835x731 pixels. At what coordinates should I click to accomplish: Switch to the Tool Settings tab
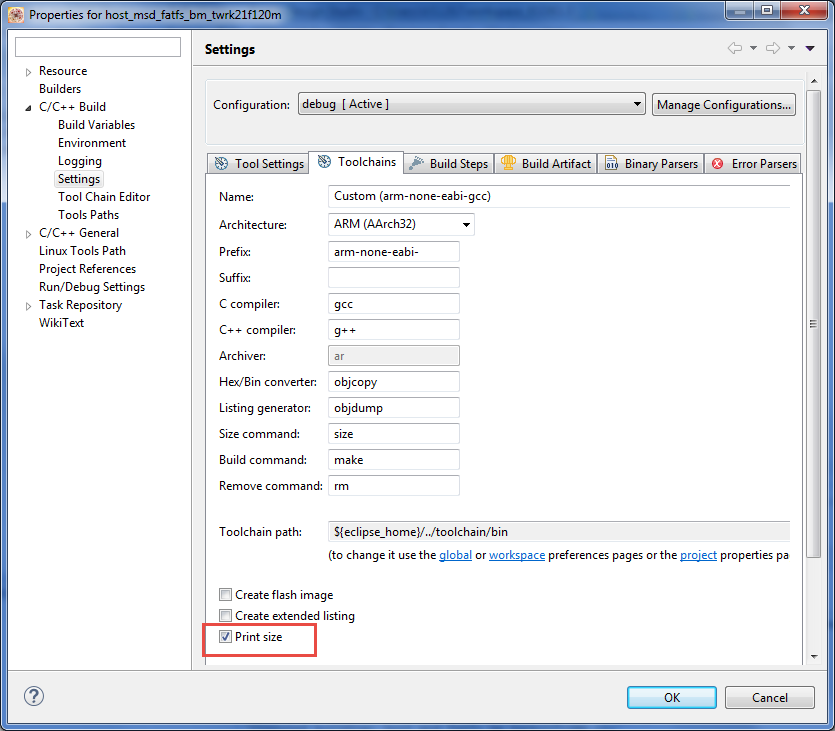click(258, 163)
